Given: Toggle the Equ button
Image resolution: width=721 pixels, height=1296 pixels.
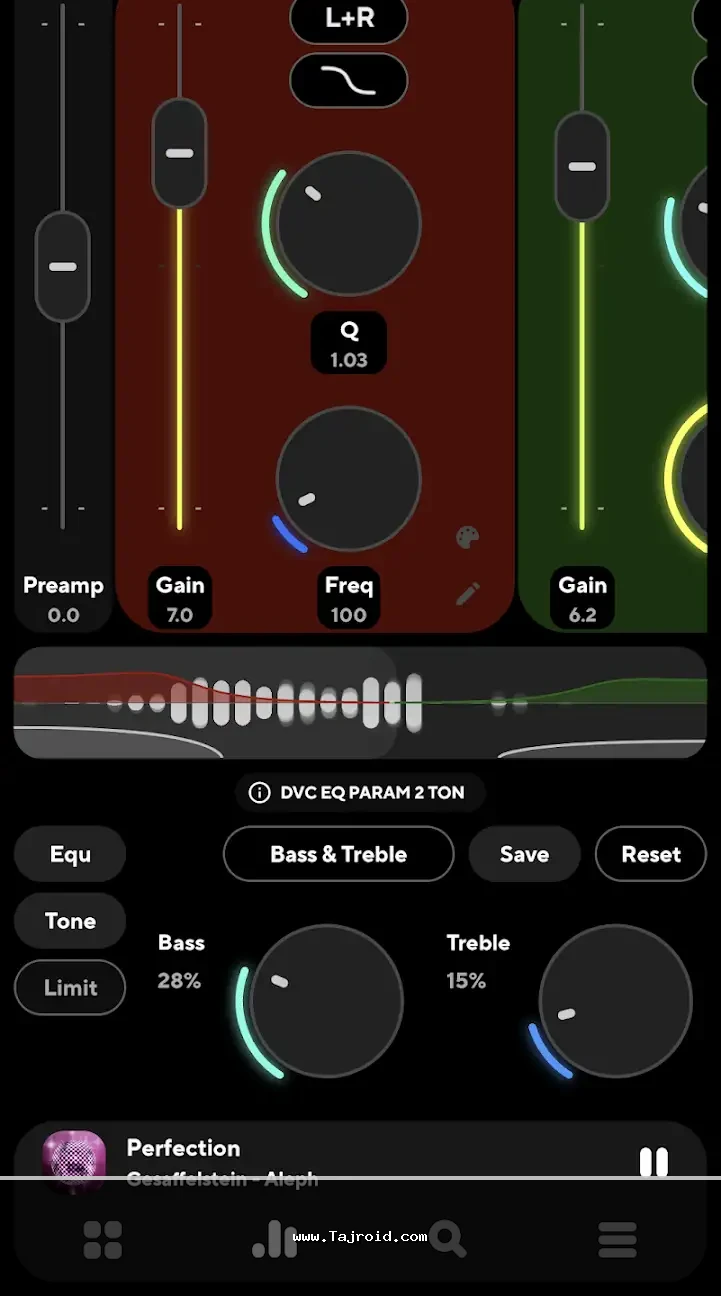Looking at the screenshot, I should pyautogui.click(x=70, y=854).
